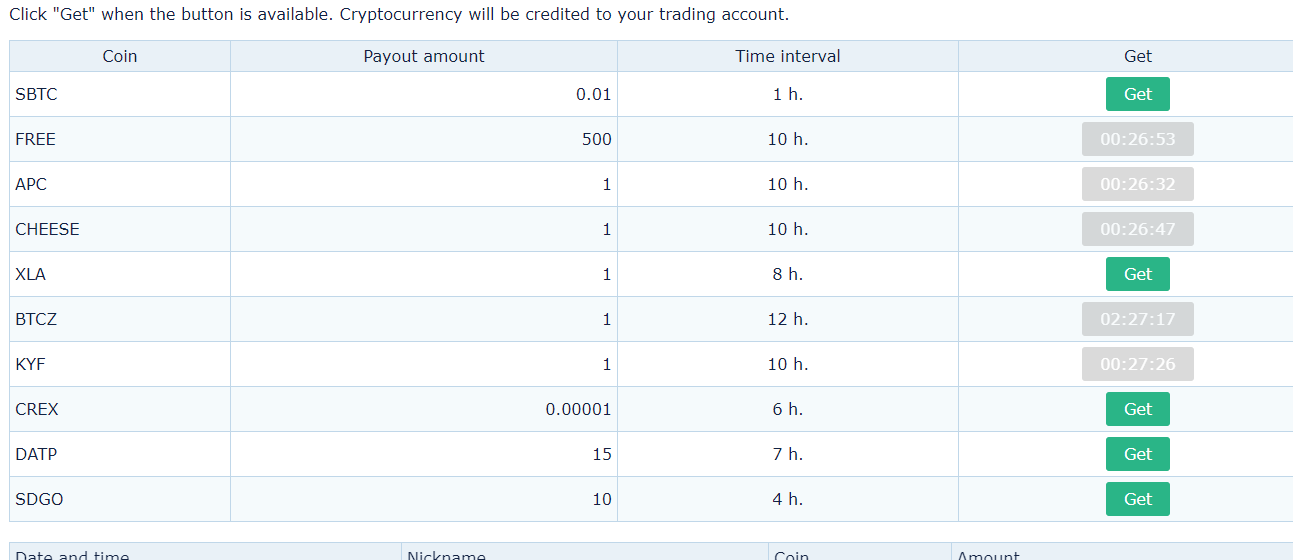Claim the XLA coin with Get
This screenshot has width=1293, height=560.
coord(1137,274)
